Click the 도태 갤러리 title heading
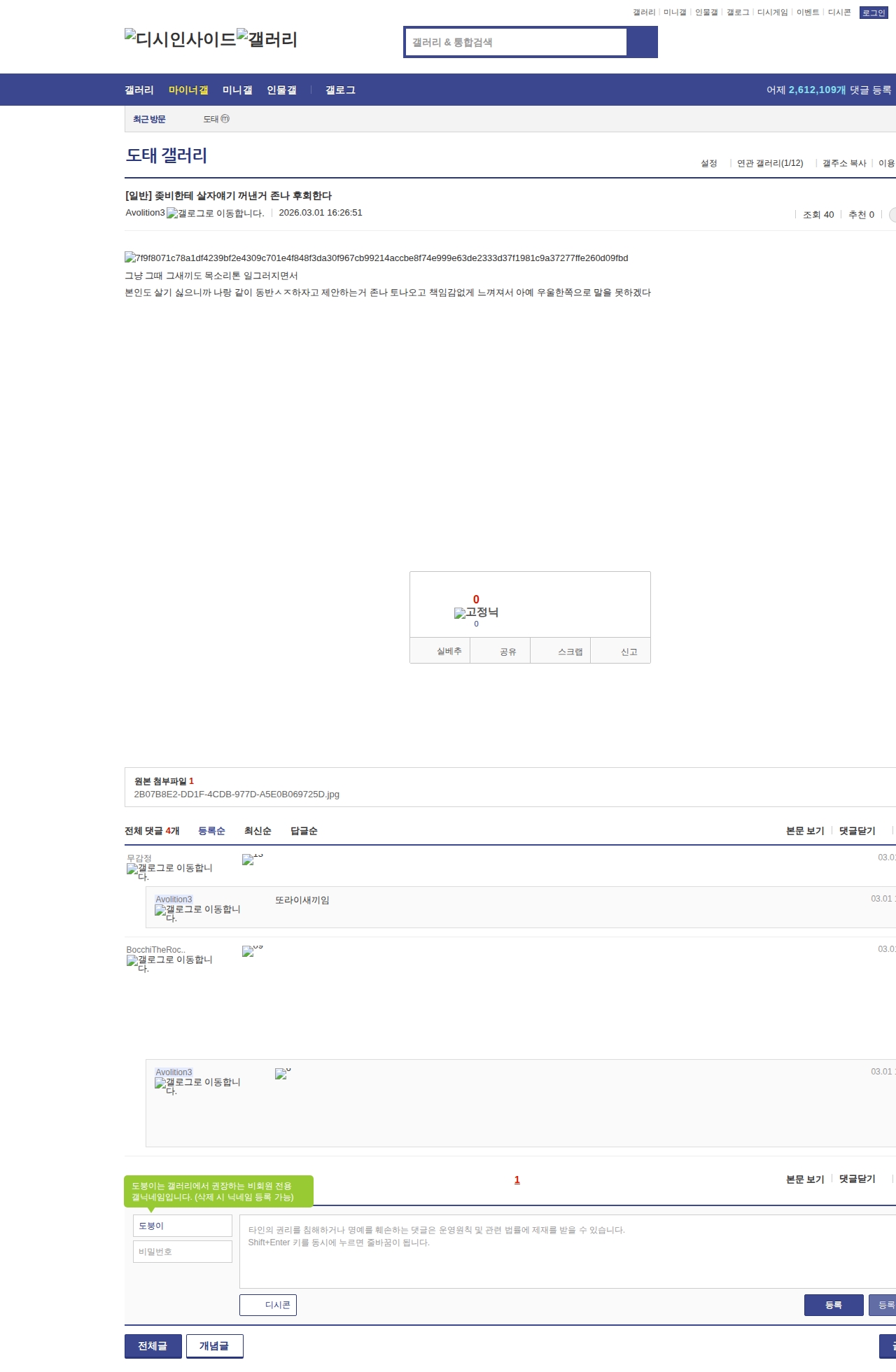The width and height of the screenshot is (896, 1372). [x=167, y=155]
